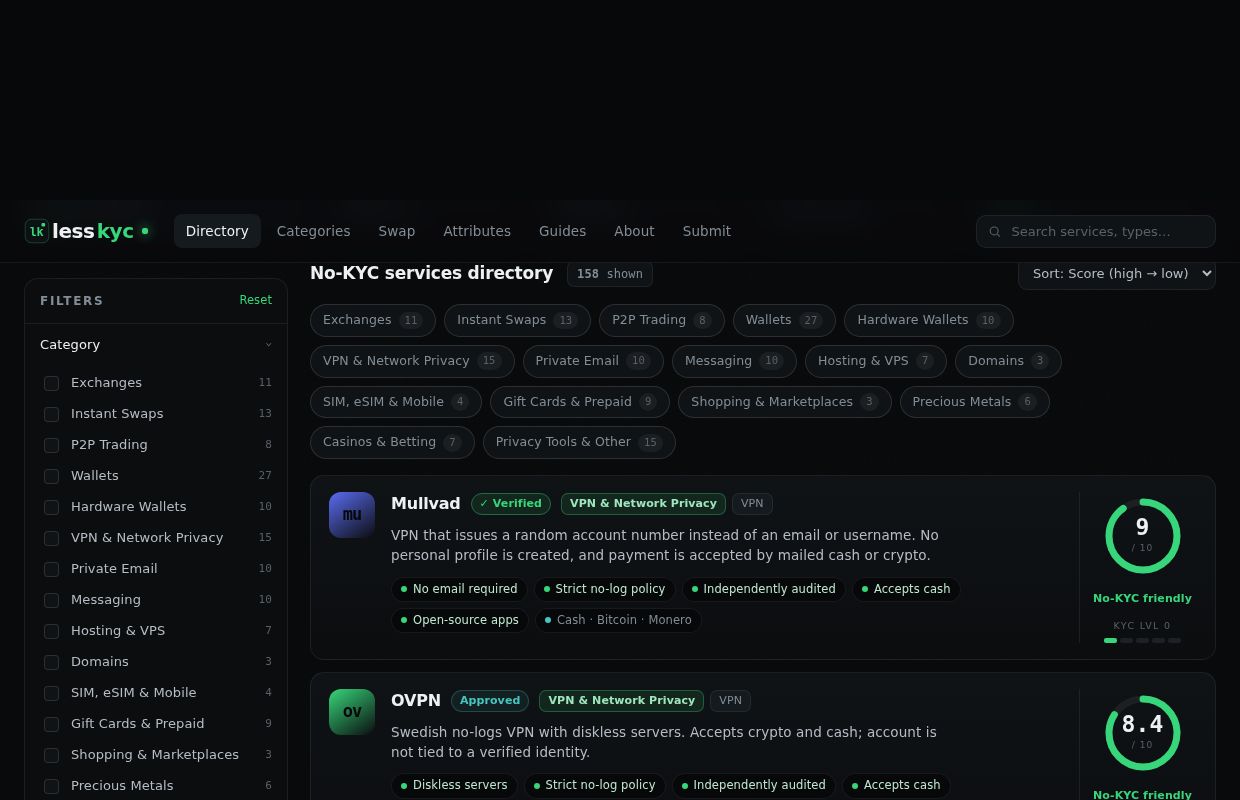Toggle the VPN & Network Privacy checkbox
1240x800 pixels.
[x=51, y=538]
